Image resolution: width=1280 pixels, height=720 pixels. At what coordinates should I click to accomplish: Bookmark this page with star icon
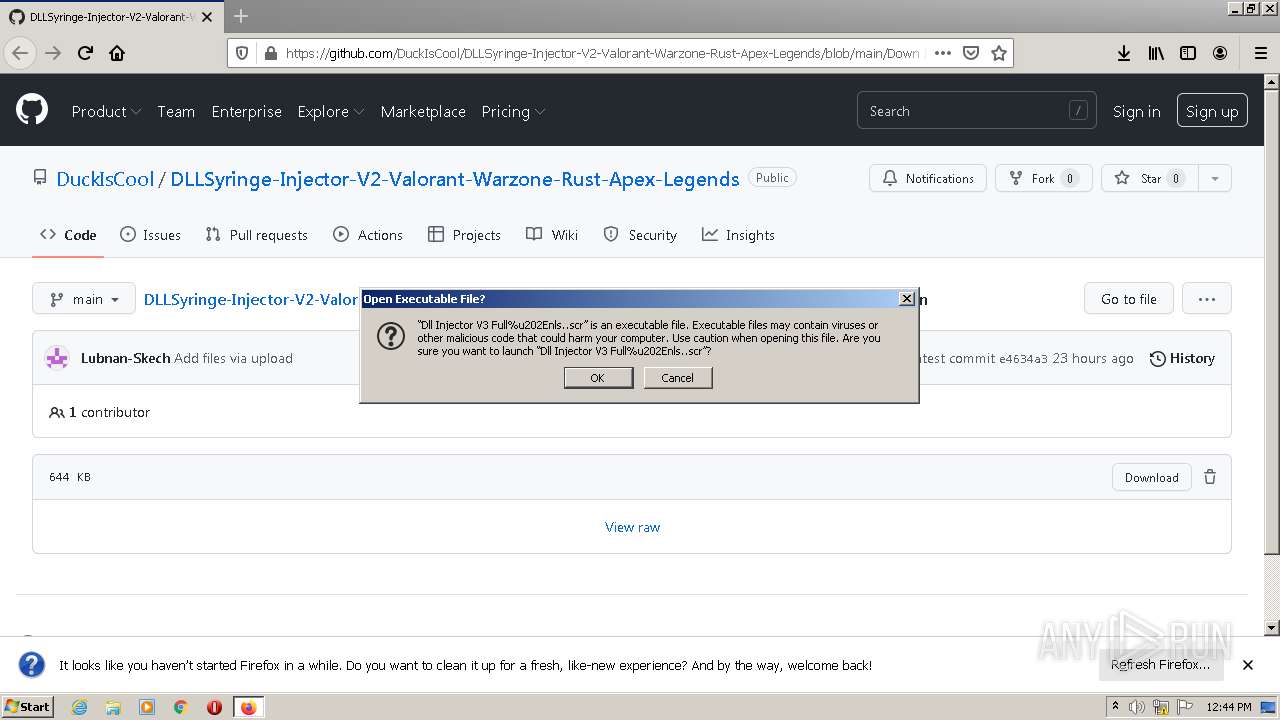998,53
